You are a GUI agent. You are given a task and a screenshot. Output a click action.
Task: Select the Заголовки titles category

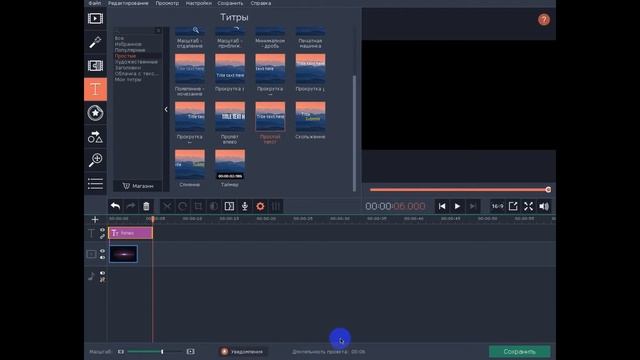(x=128, y=68)
